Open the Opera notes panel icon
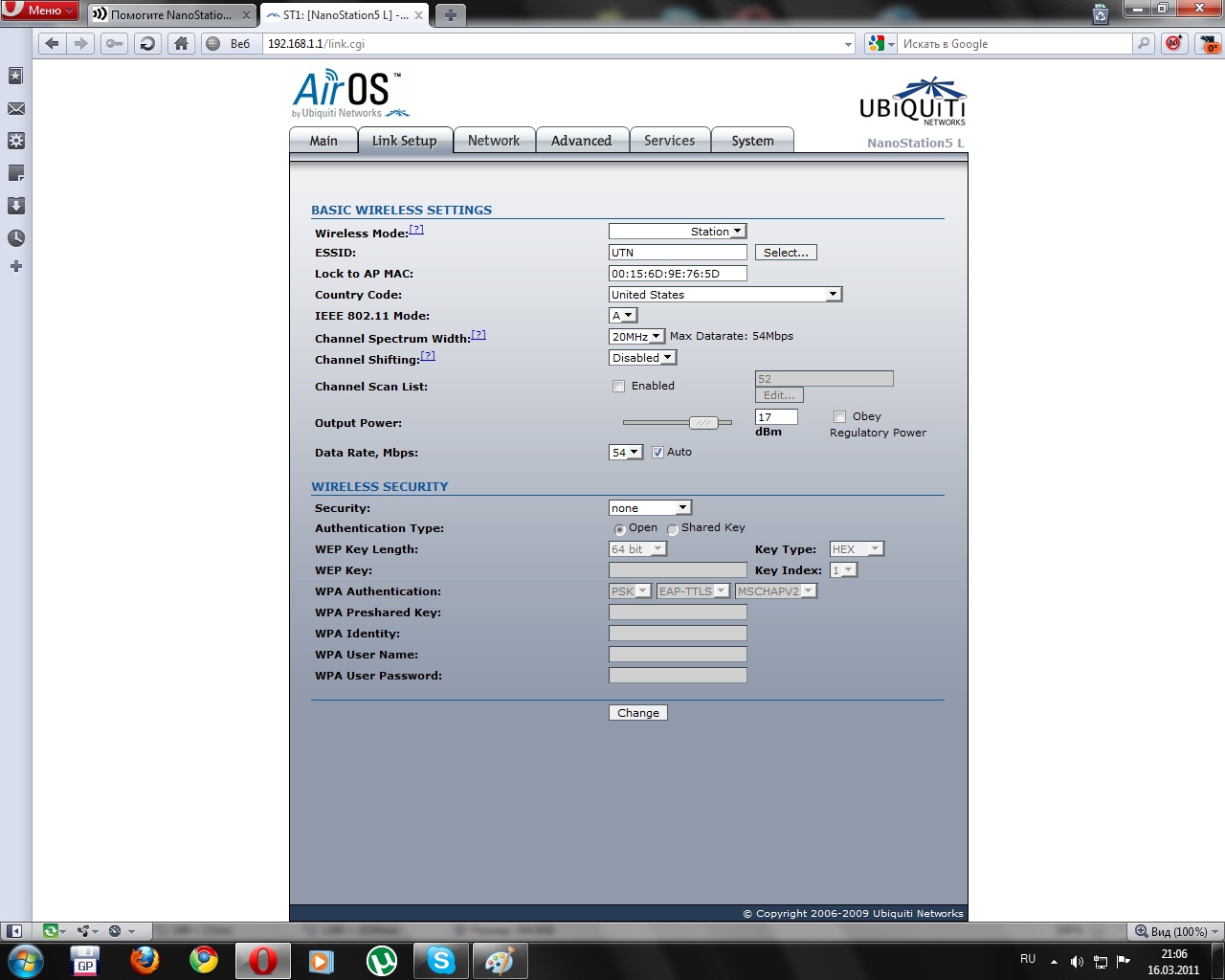The width and height of the screenshot is (1225, 980). coord(15,173)
